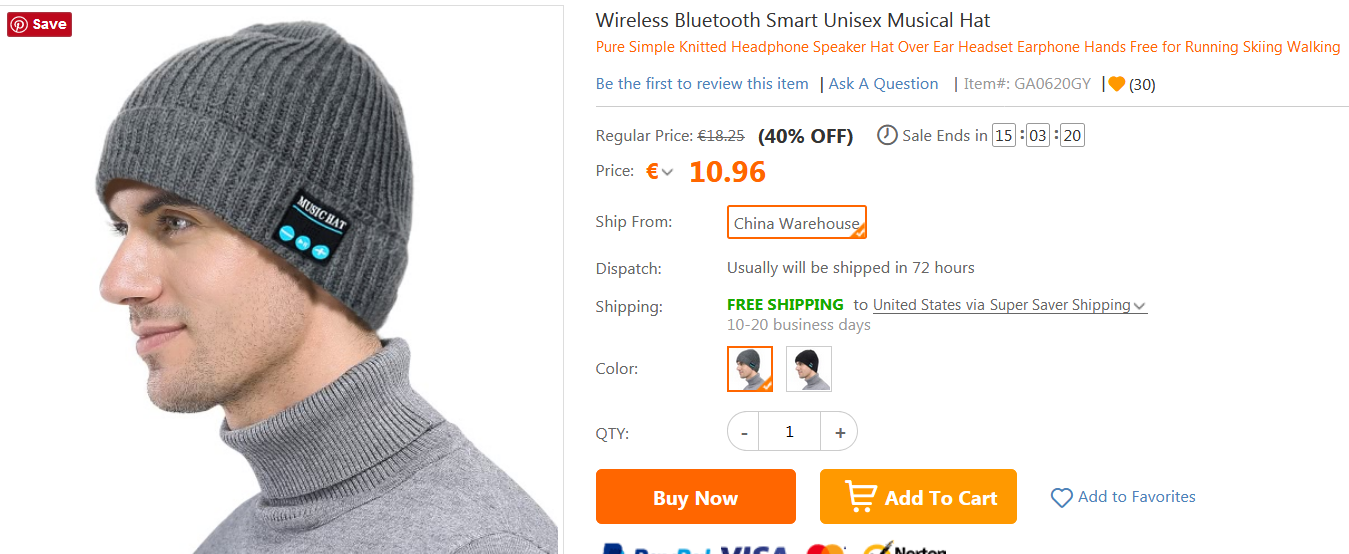The height and width of the screenshot is (554, 1349).
Task: Click the orange heart likes icon
Action: pos(1117,84)
